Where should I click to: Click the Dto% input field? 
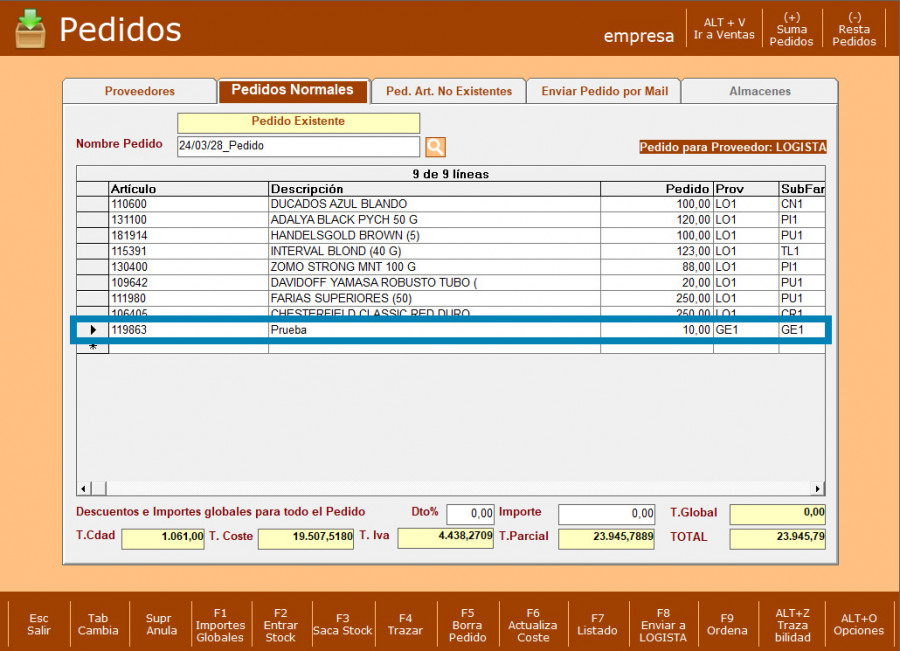pos(470,514)
